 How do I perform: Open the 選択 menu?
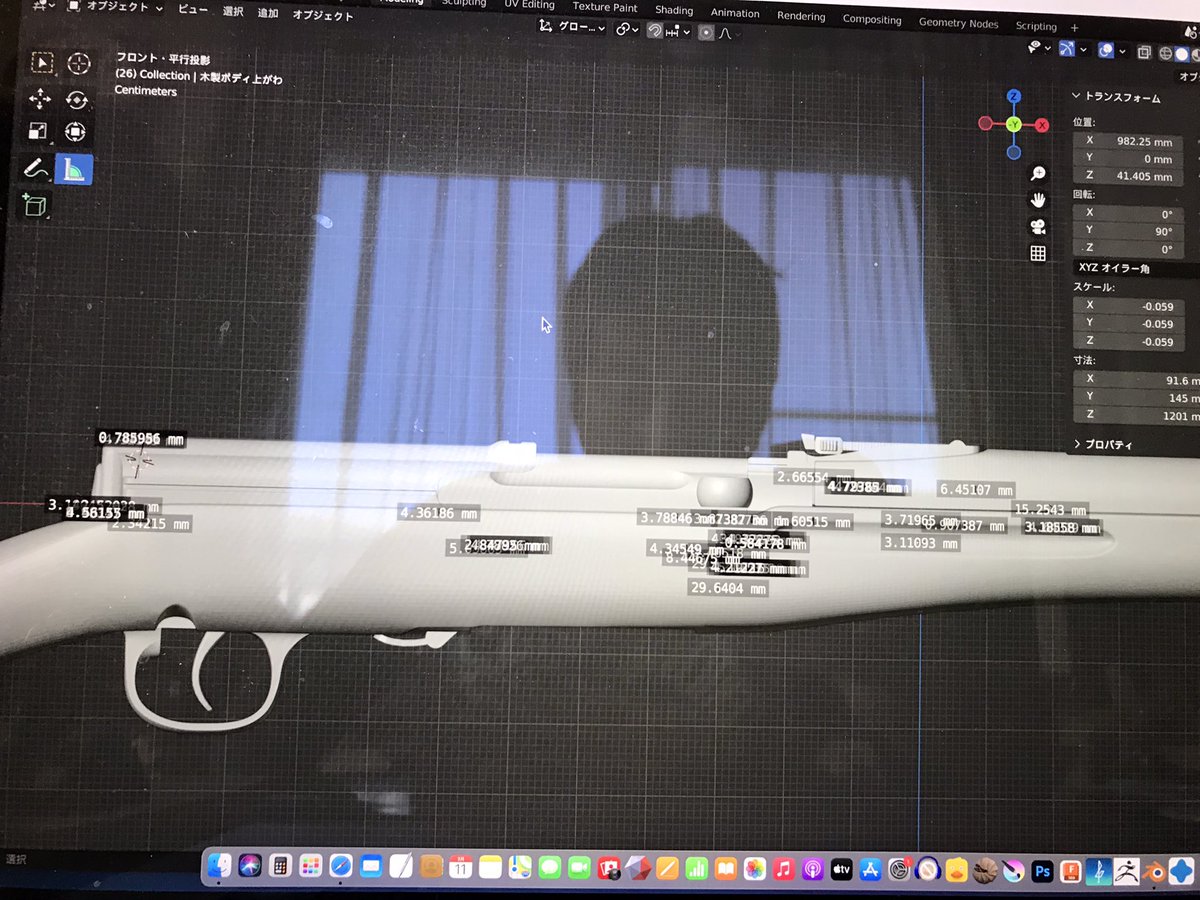[x=232, y=12]
